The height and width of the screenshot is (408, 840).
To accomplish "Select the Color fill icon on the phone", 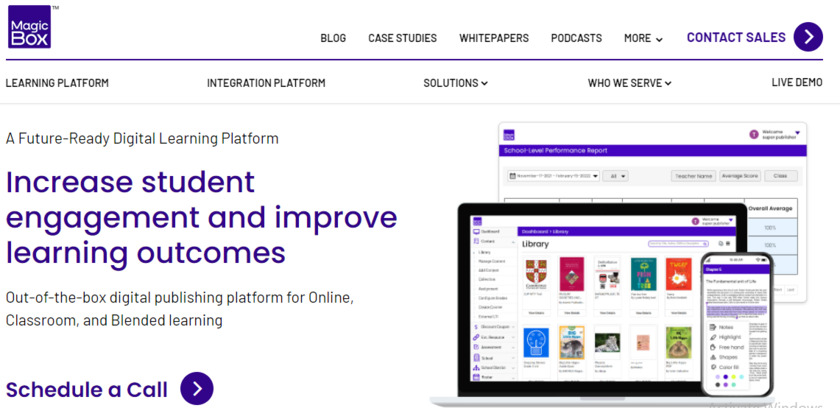I will coord(713,367).
